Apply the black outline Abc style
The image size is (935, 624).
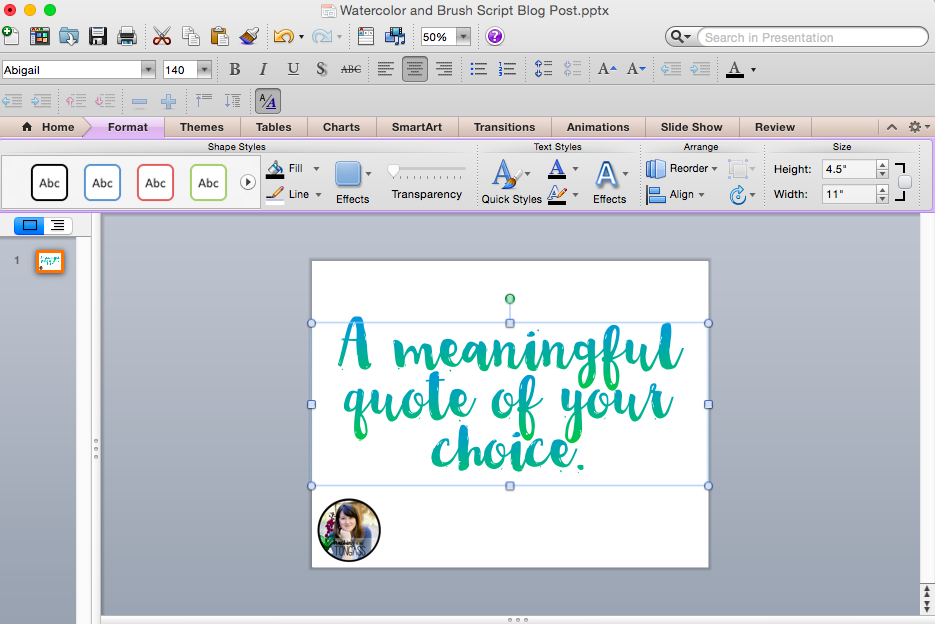point(49,183)
